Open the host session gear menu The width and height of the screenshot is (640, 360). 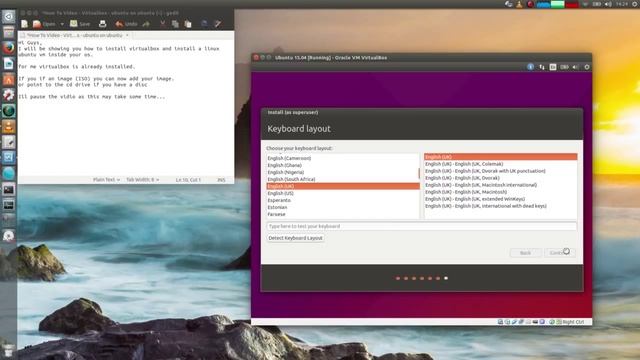[x=635, y=4]
